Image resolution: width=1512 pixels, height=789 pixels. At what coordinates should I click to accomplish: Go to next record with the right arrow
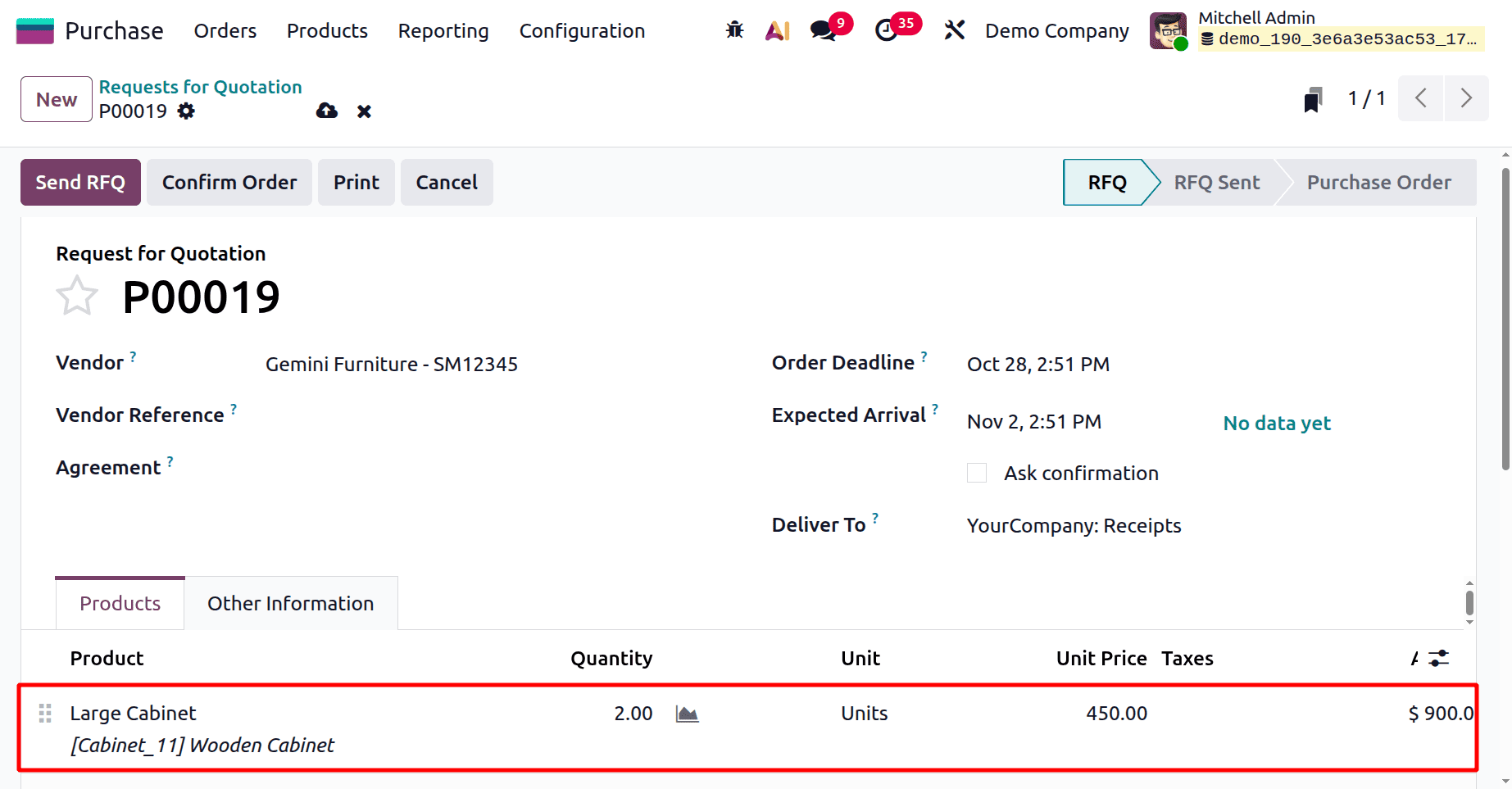click(x=1467, y=97)
